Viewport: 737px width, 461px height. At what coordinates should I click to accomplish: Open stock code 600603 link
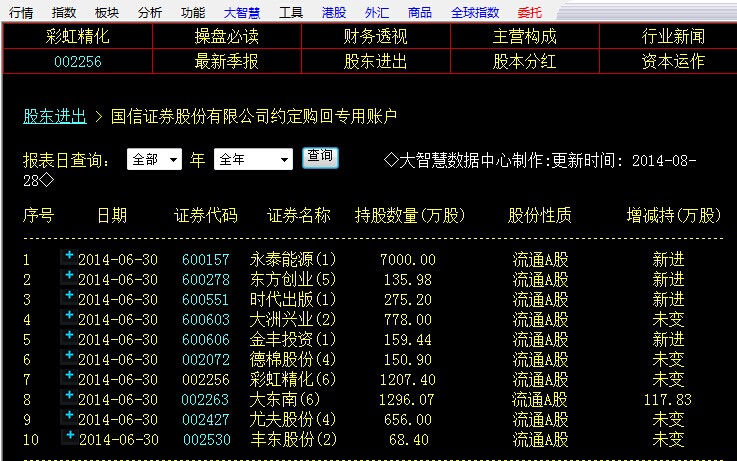pos(205,320)
